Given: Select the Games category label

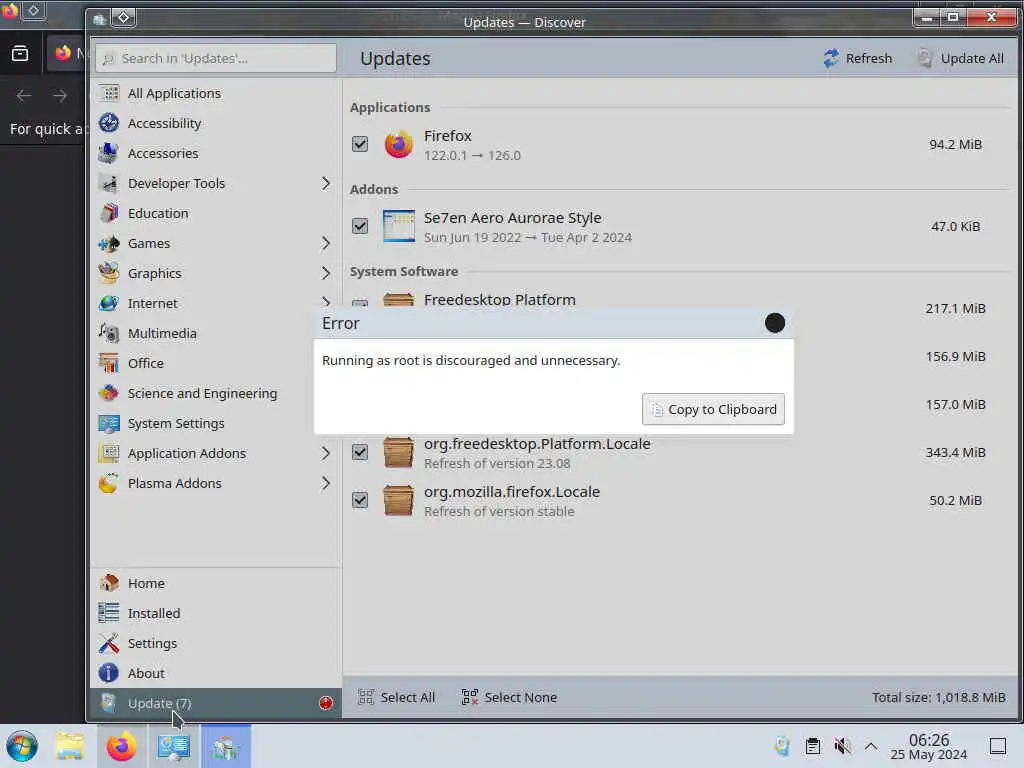Looking at the screenshot, I should (149, 244).
